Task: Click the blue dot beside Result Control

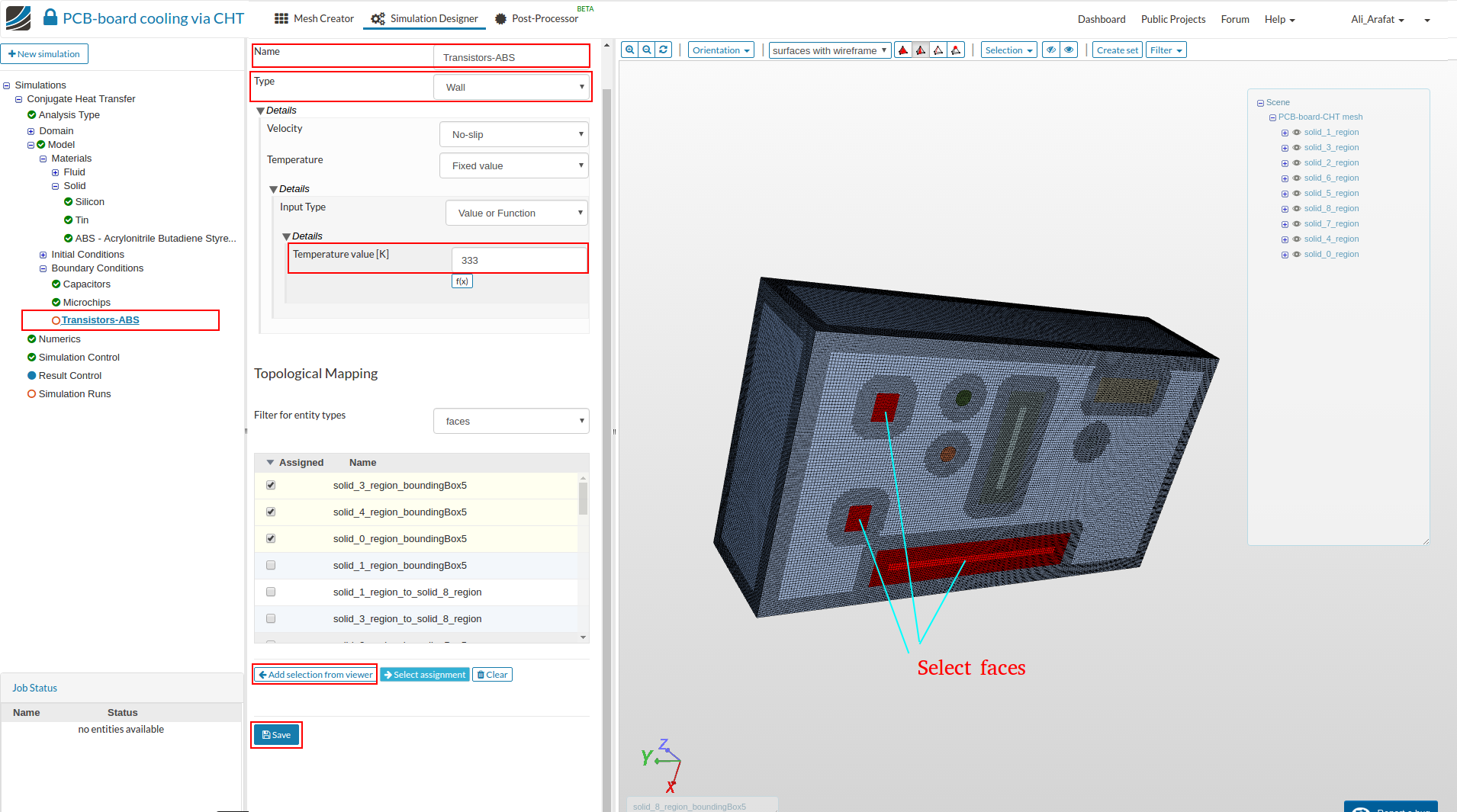Action: coord(32,376)
